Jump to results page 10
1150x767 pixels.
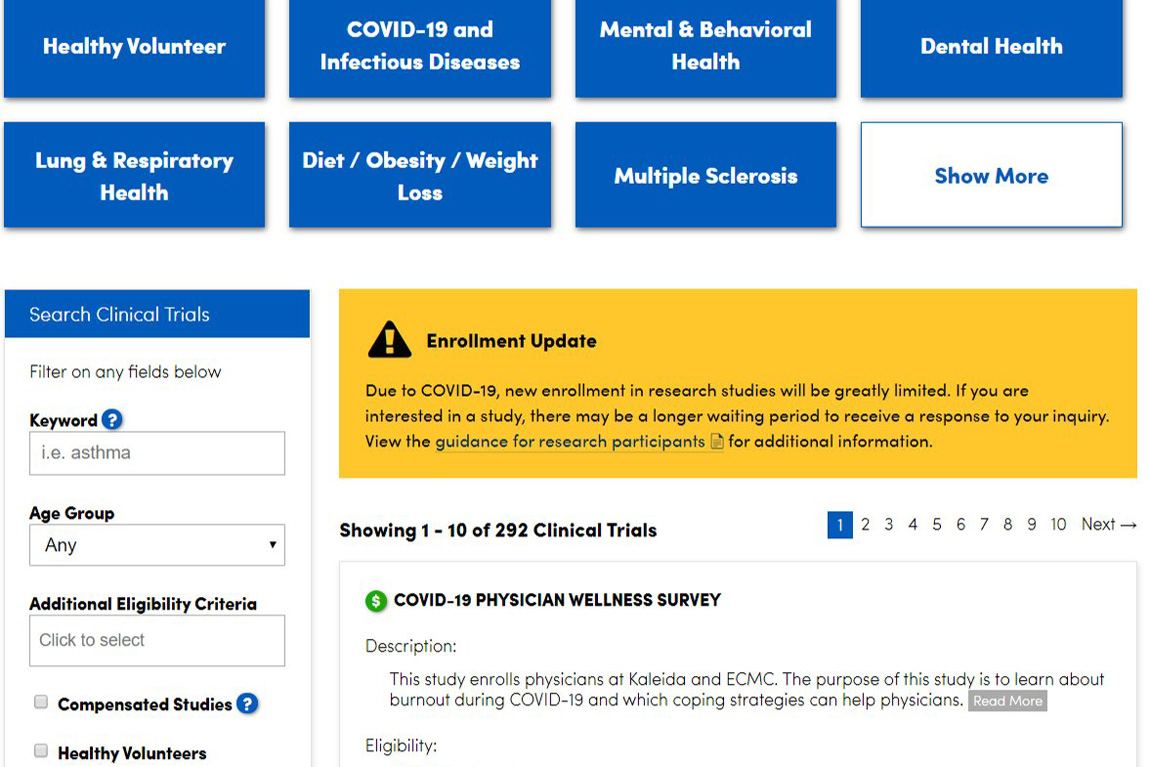click(x=1058, y=525)
